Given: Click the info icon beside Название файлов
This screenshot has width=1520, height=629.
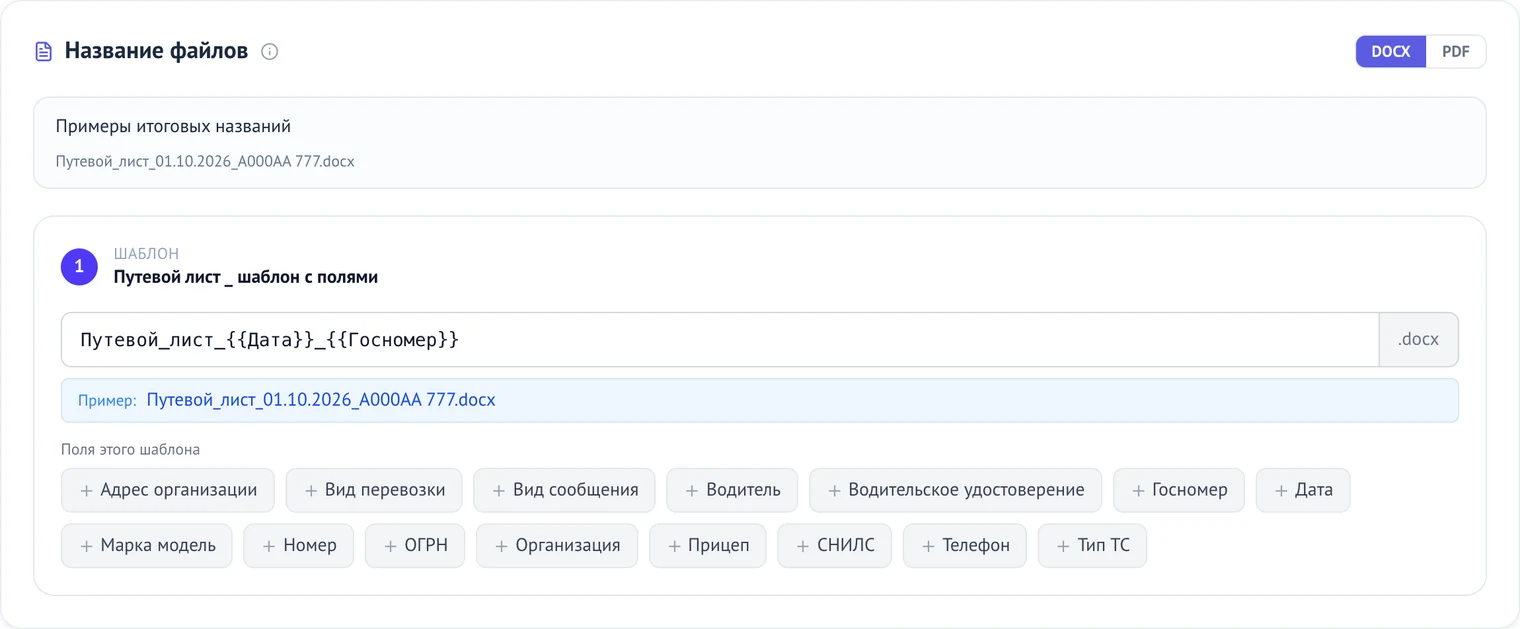Looking at the screenshot, I should click(269, 52).
